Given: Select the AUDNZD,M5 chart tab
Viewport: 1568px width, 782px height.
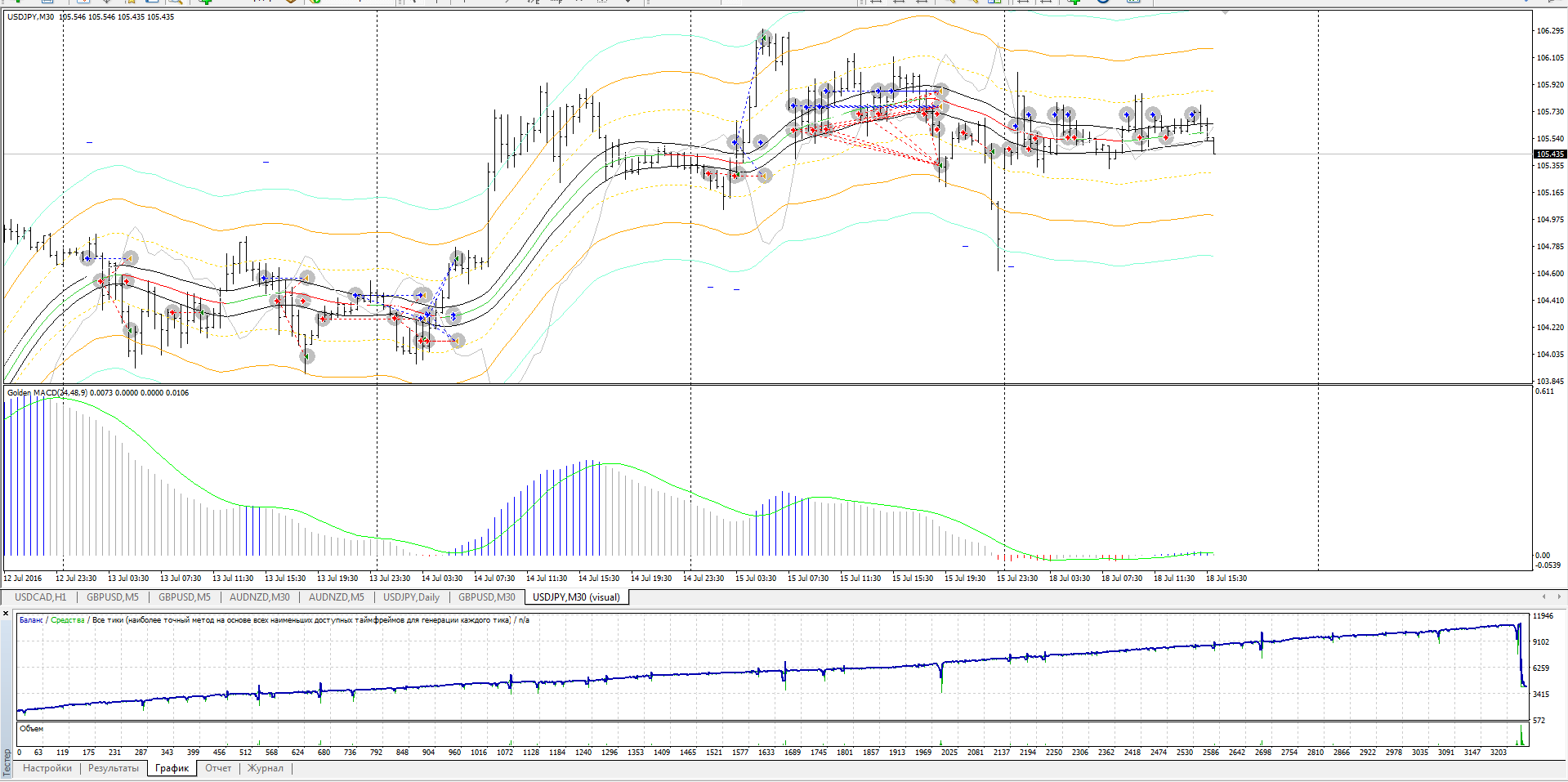Looking at the screenshot, I should point(337,597).
